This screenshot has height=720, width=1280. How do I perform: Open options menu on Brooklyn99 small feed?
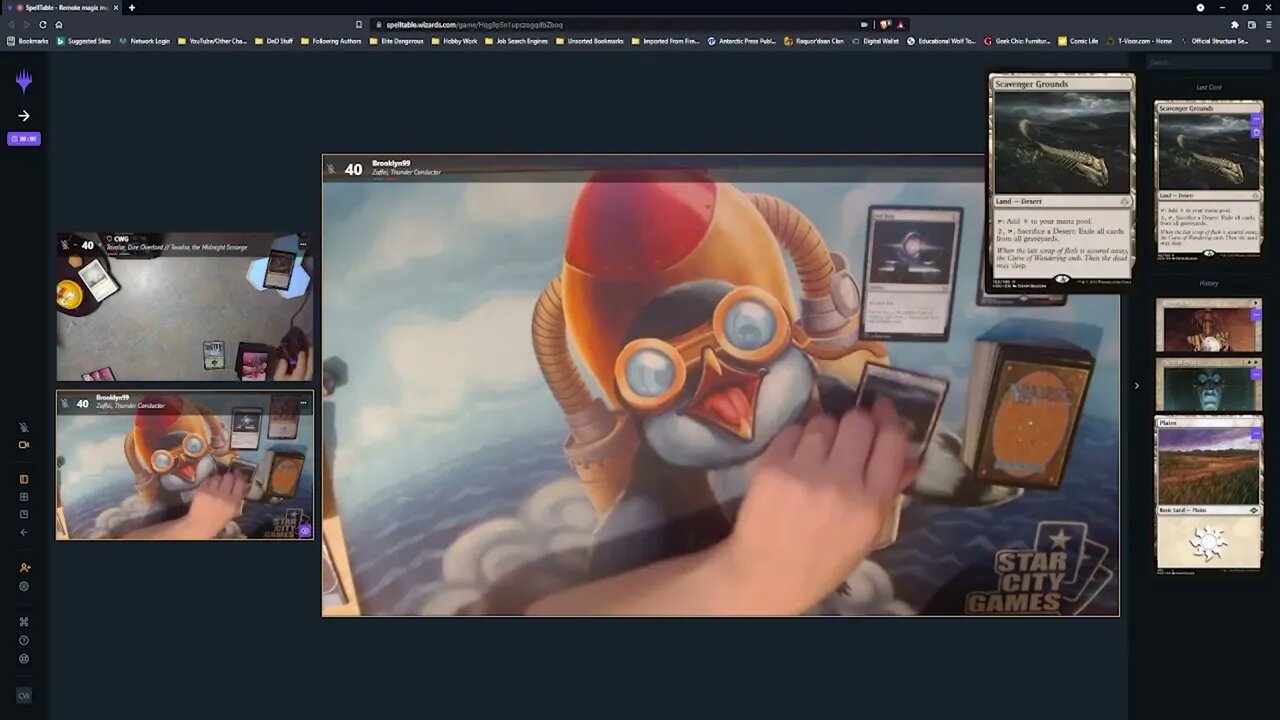pos(303,401)
